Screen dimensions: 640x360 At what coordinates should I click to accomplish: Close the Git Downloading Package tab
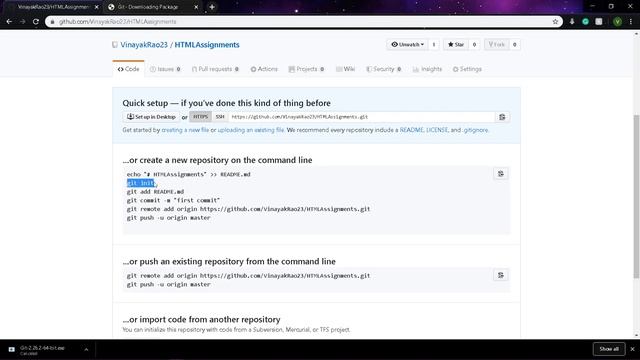[x=196, y=7]
